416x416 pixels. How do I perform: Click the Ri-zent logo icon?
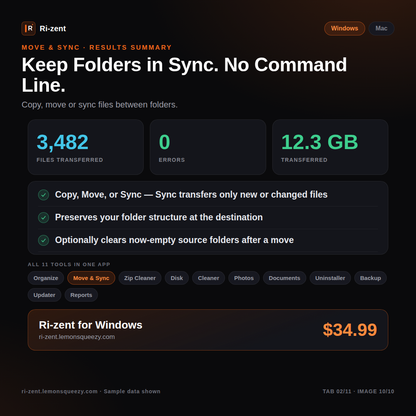28,28
